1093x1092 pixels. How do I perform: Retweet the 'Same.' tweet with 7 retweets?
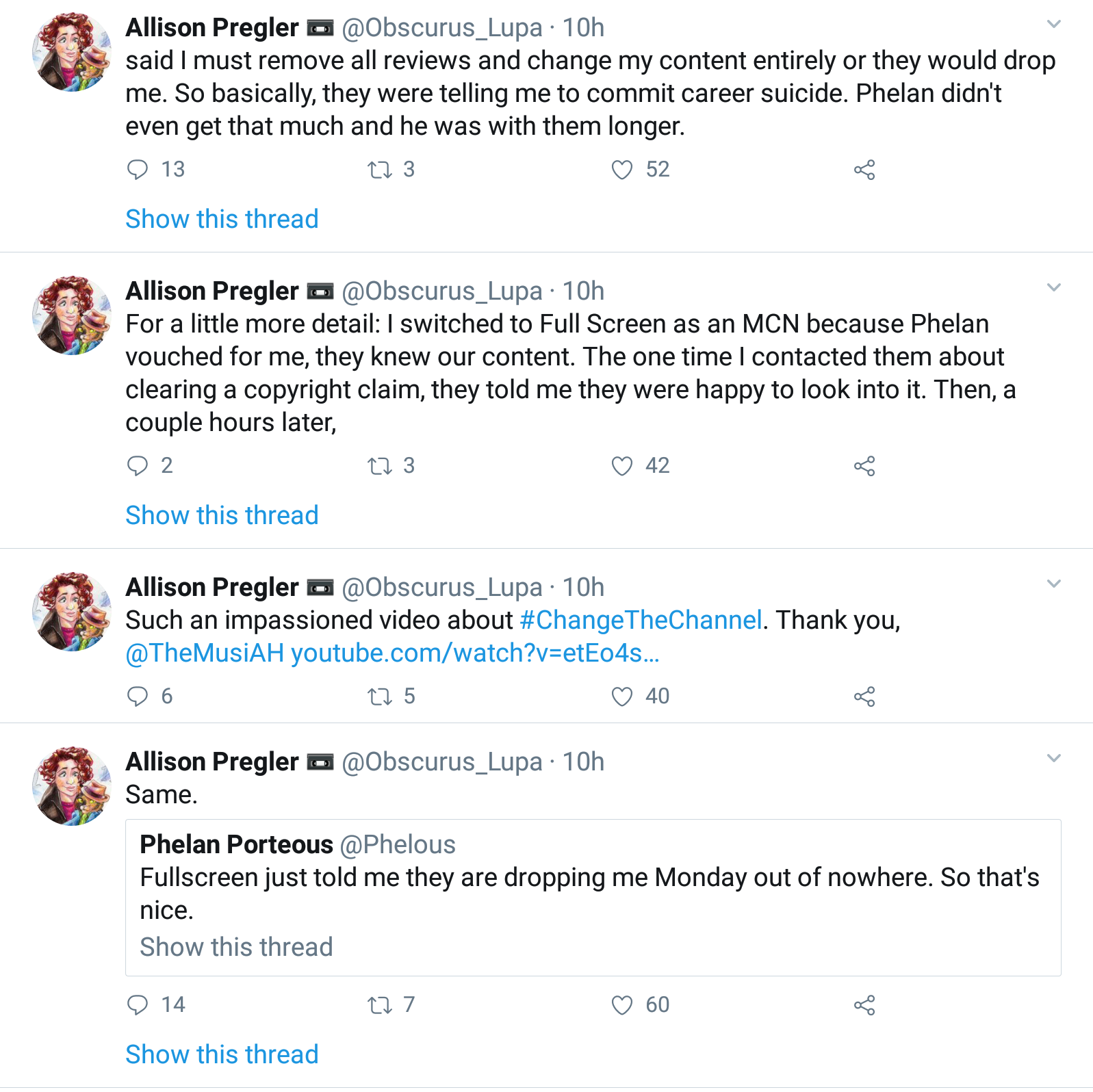click(380, 1005)
